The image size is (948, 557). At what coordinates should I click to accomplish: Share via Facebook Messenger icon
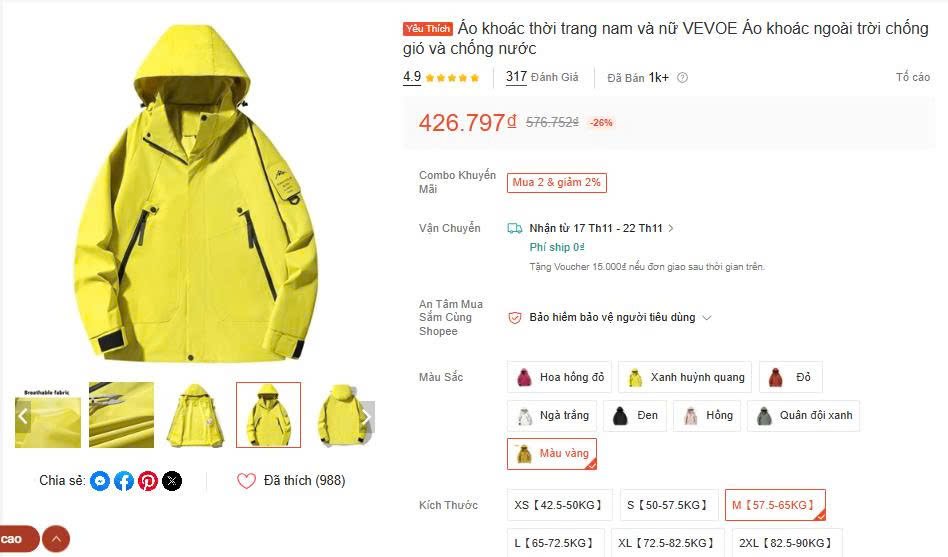100,481
